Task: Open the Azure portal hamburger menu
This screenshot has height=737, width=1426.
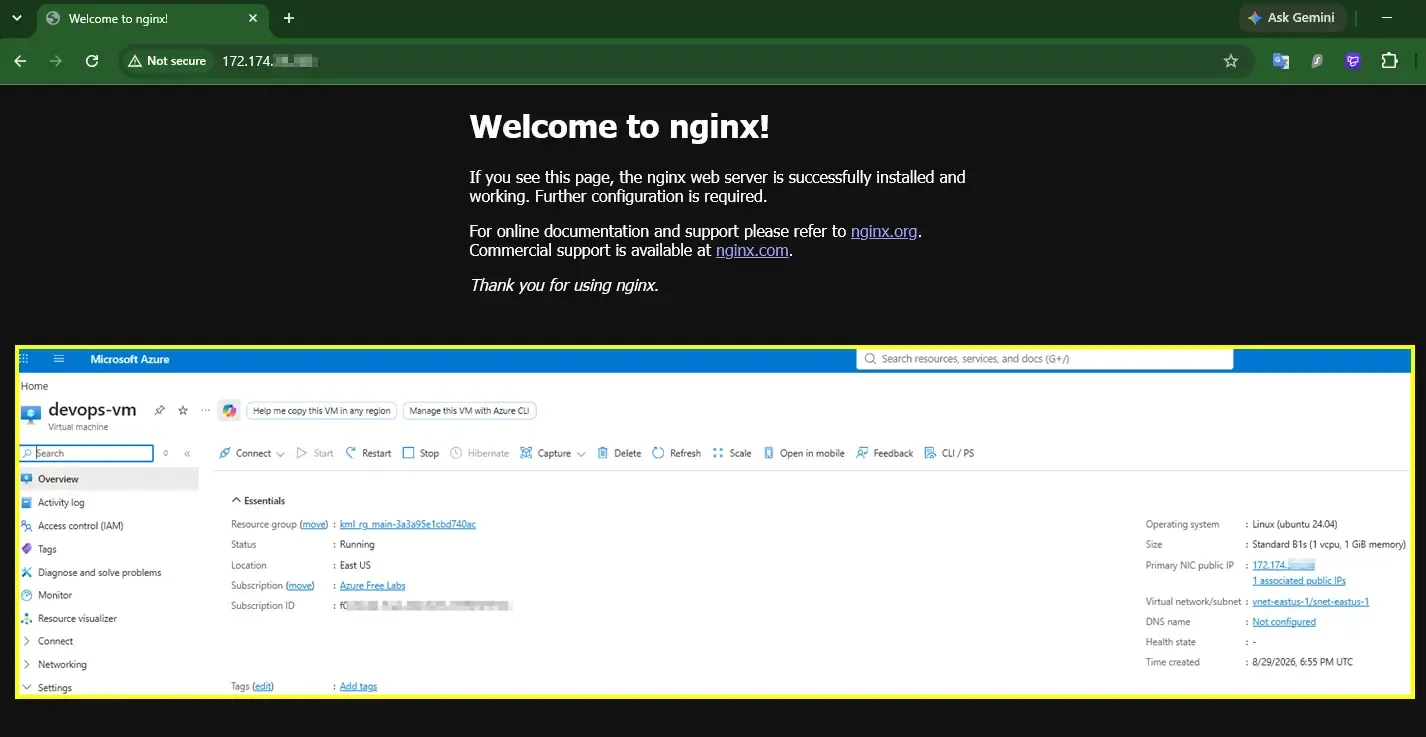Action: 59,359
